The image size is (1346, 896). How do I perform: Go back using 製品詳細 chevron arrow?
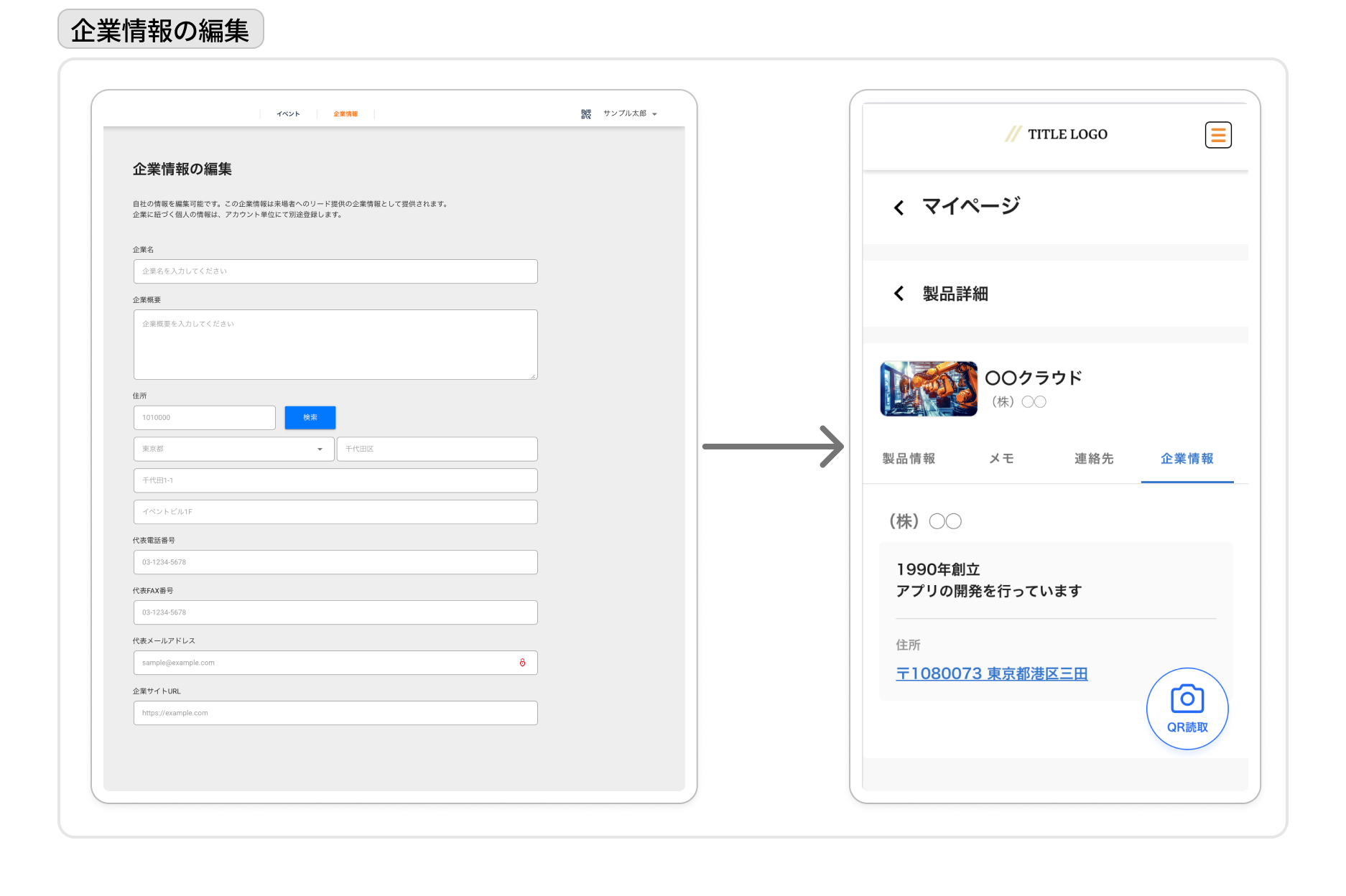899,294
